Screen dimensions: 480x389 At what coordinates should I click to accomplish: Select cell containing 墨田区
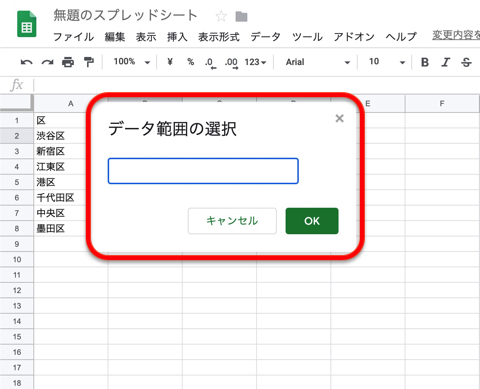[71, 229]
